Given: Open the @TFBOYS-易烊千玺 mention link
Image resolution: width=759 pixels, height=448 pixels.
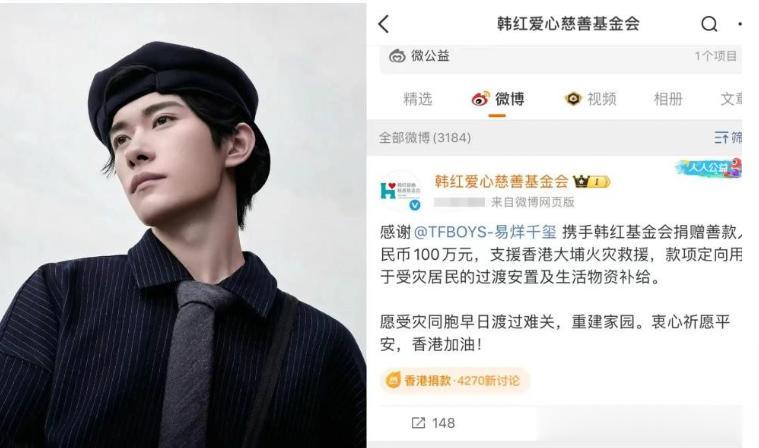Looking at the screenshot, I should 486,232.
